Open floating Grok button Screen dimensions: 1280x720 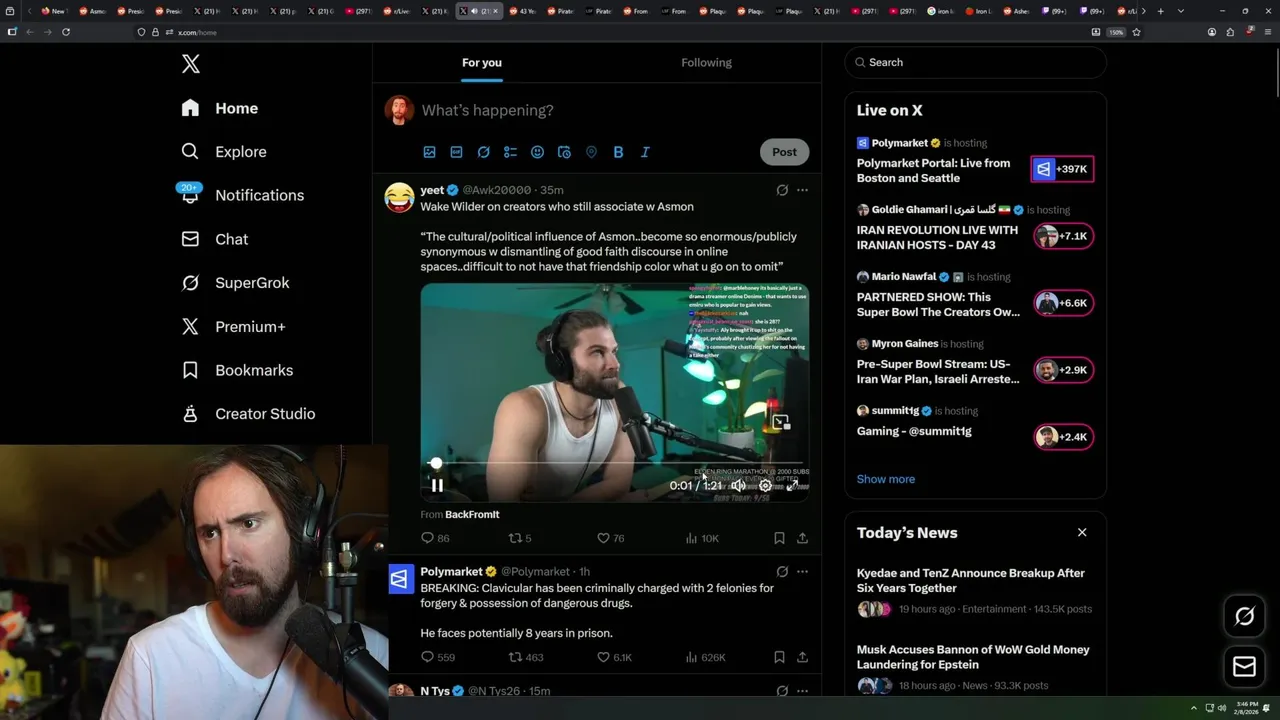(1245, 617)
